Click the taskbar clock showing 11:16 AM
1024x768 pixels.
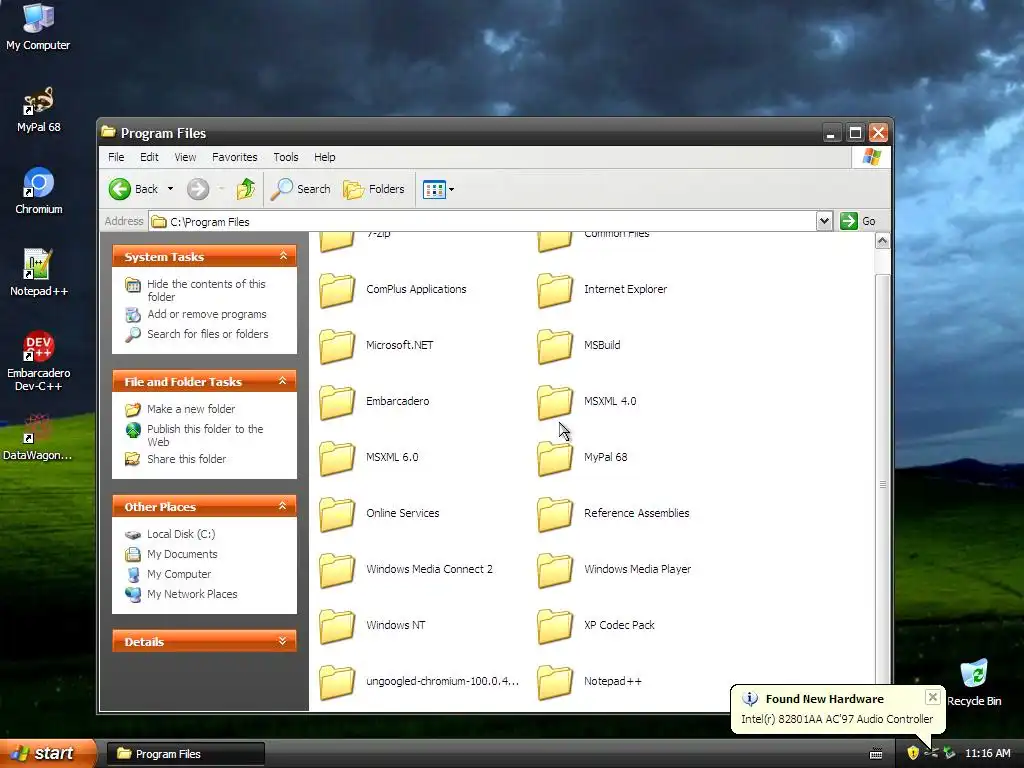(x=987, y=753)
